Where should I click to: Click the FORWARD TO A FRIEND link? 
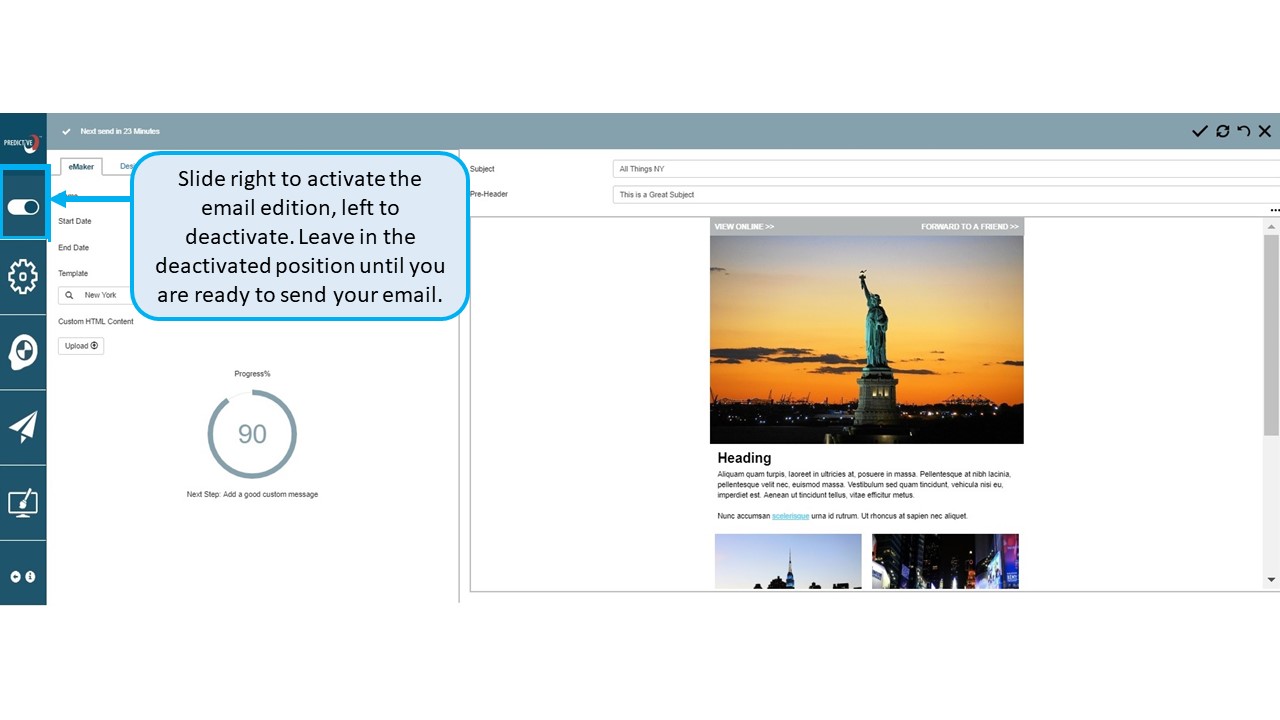coord(969,227)
